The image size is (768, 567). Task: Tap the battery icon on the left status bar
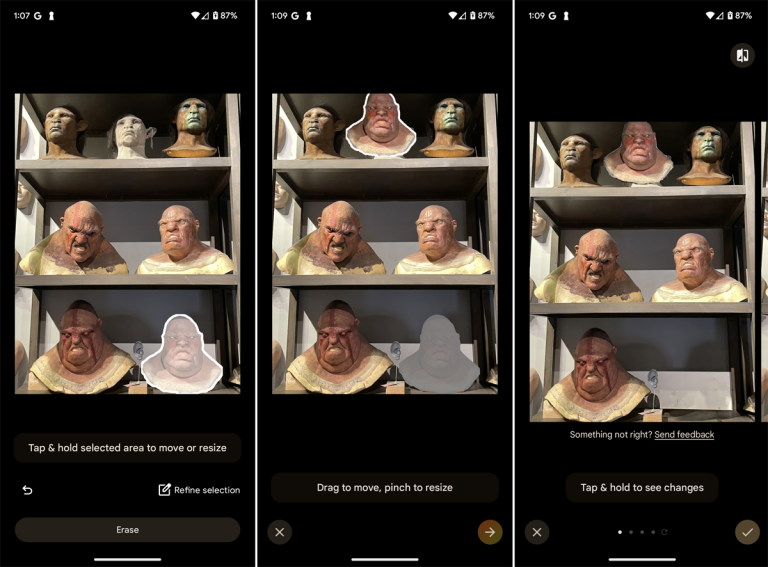(216, 16)
